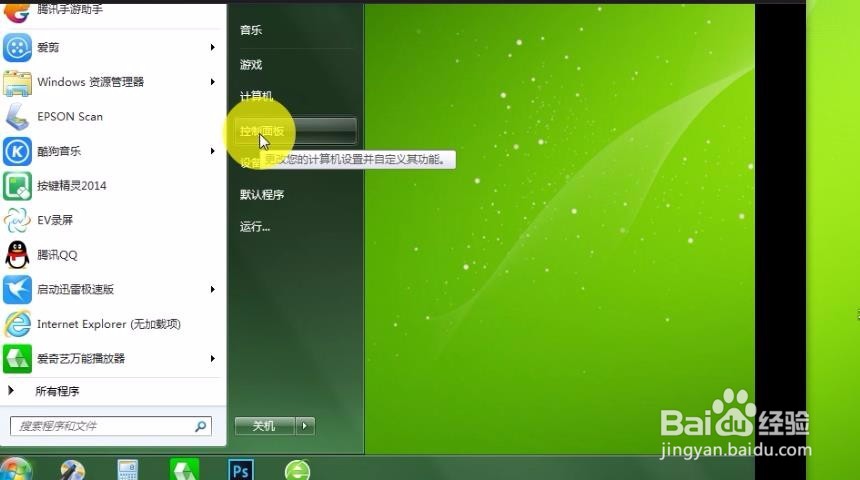Viewport: 860px width, 480px height.
Task: Open the 游戏 menu entry
Action: (x=251, y=65)
